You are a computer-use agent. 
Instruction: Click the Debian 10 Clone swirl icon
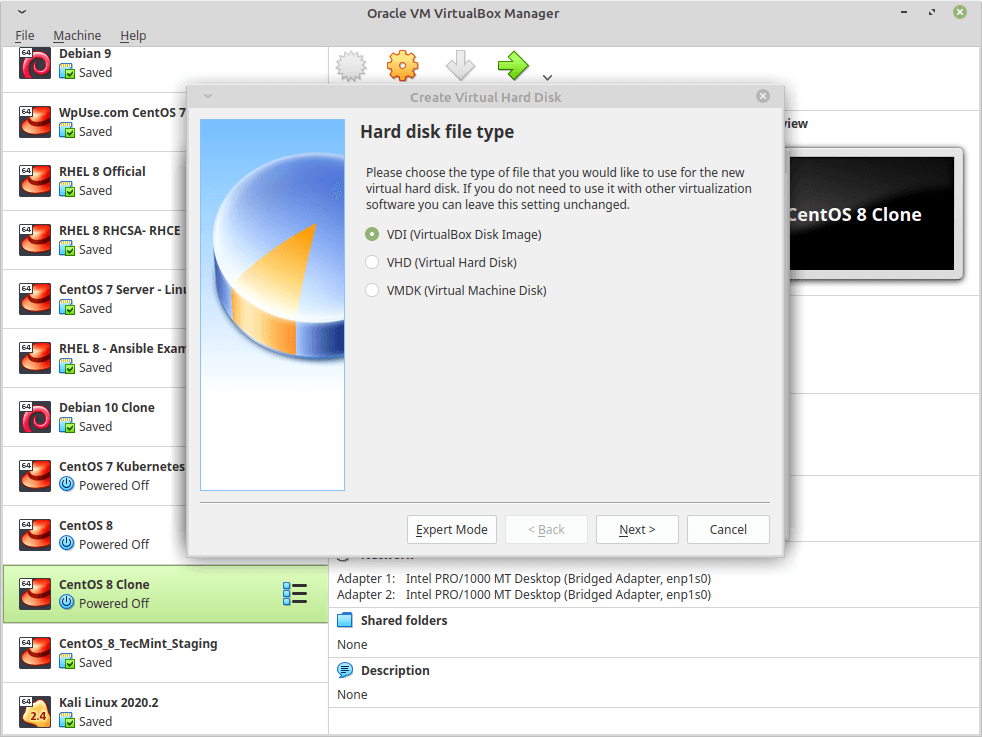[34, 417]
